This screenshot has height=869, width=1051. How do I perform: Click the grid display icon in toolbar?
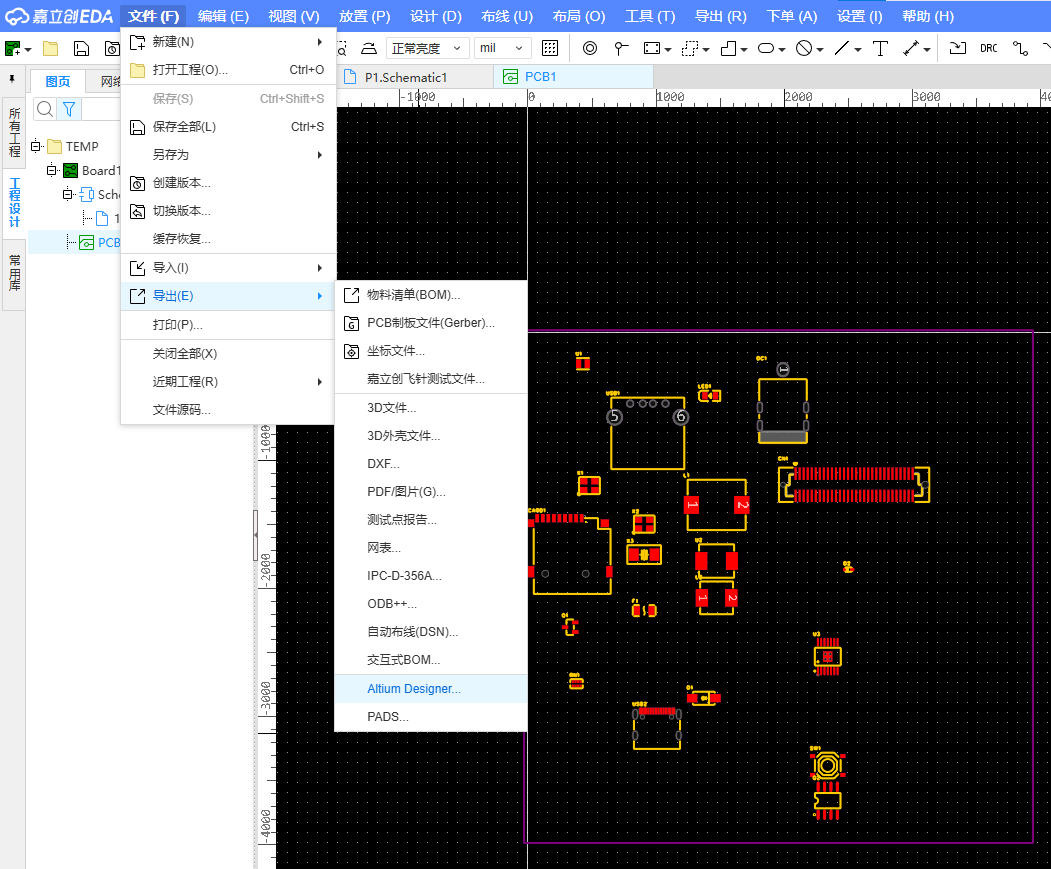(x=550, y=48)
